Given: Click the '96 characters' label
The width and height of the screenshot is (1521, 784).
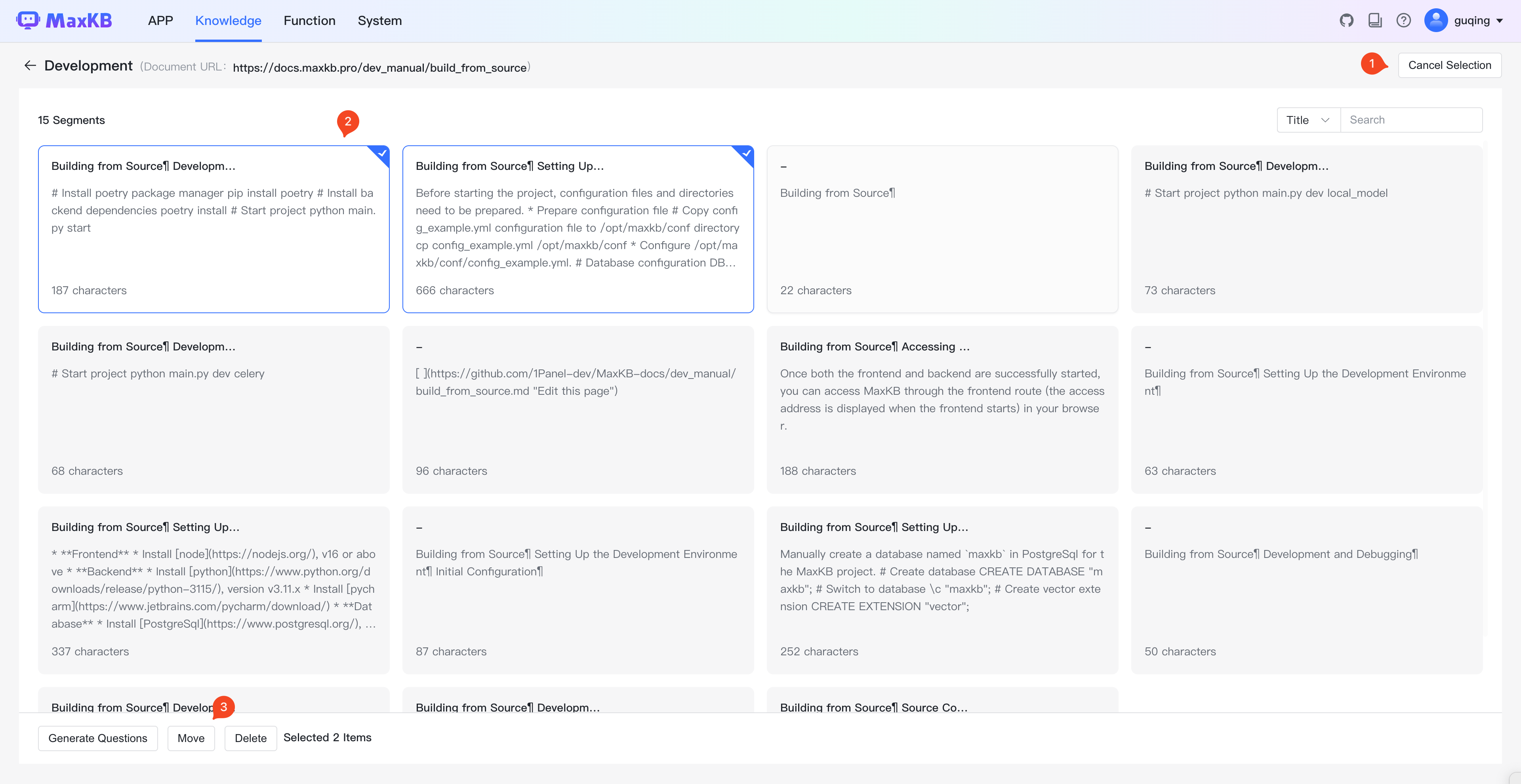Looking at the screenshot, I should [451, 470].
